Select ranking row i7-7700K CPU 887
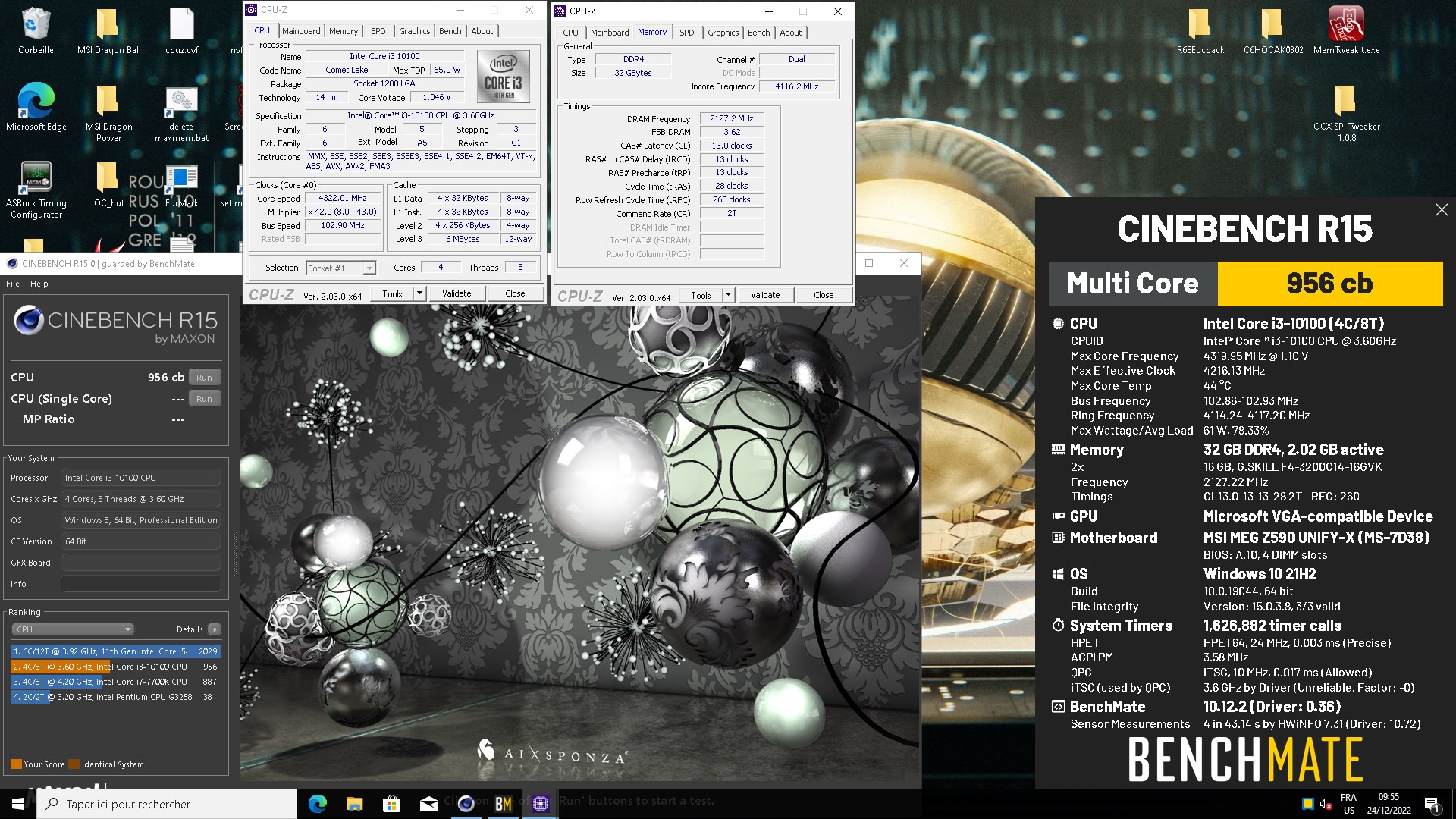The width and height of the screenshot is (1456, 819). (x=115, y=682)
